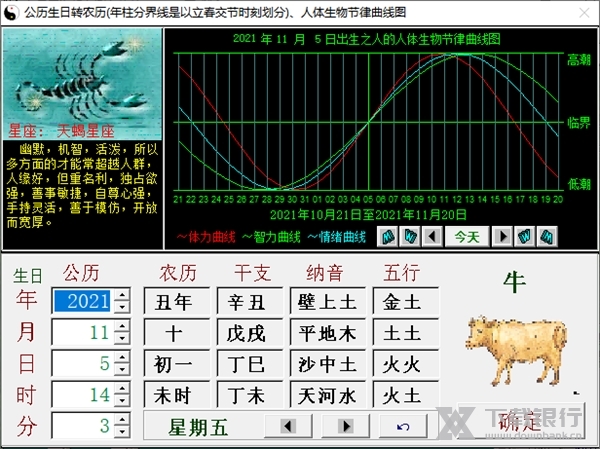The image size is (600, 449).
Task: Click the yin-yang title bar icon
Action: tap(11, 13)
